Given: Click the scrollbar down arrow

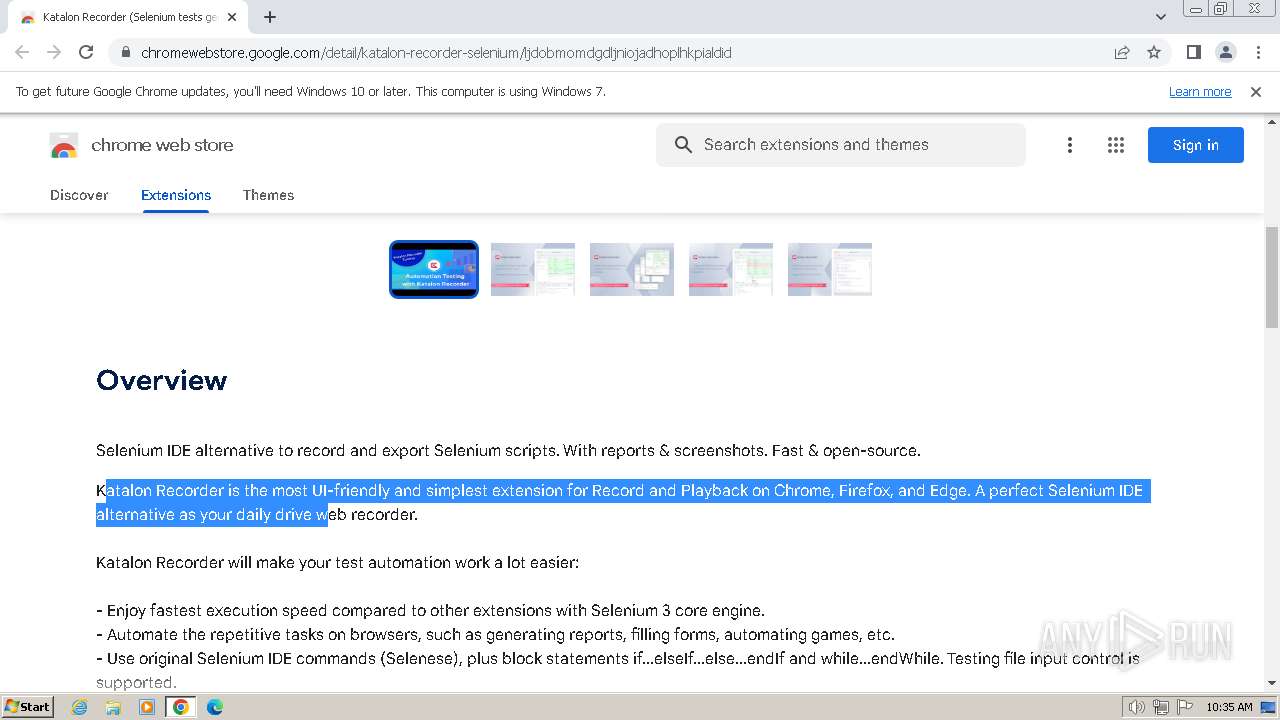Looking at the screenshot, I should pyautogui.click(x=1272, y=682).
